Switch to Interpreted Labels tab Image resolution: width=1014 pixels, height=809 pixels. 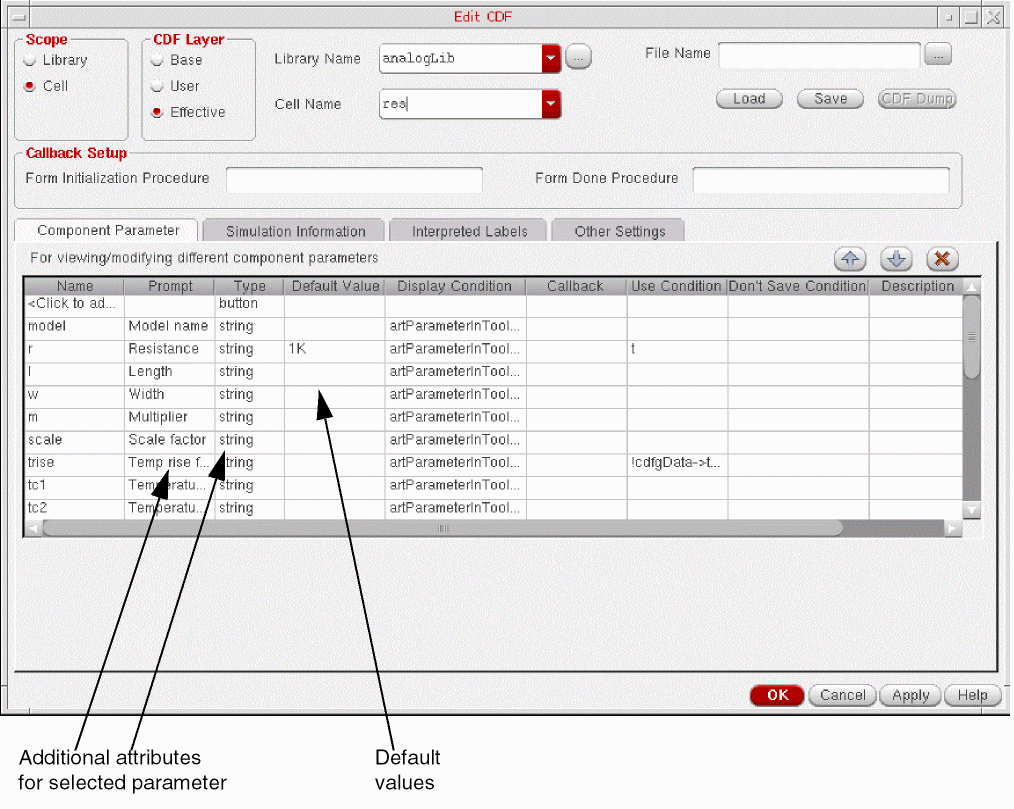469,231
